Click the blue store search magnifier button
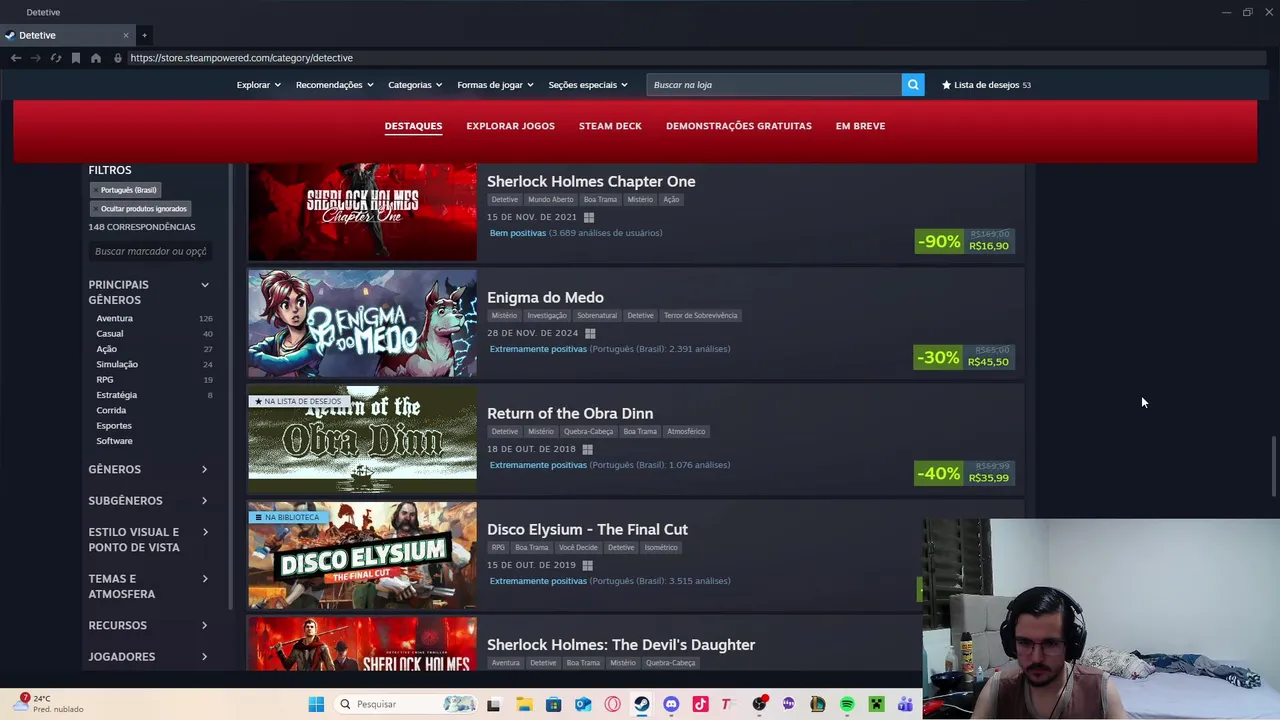Image resolution: width=1280 pixels, height=720 pixels. point(913,85)
